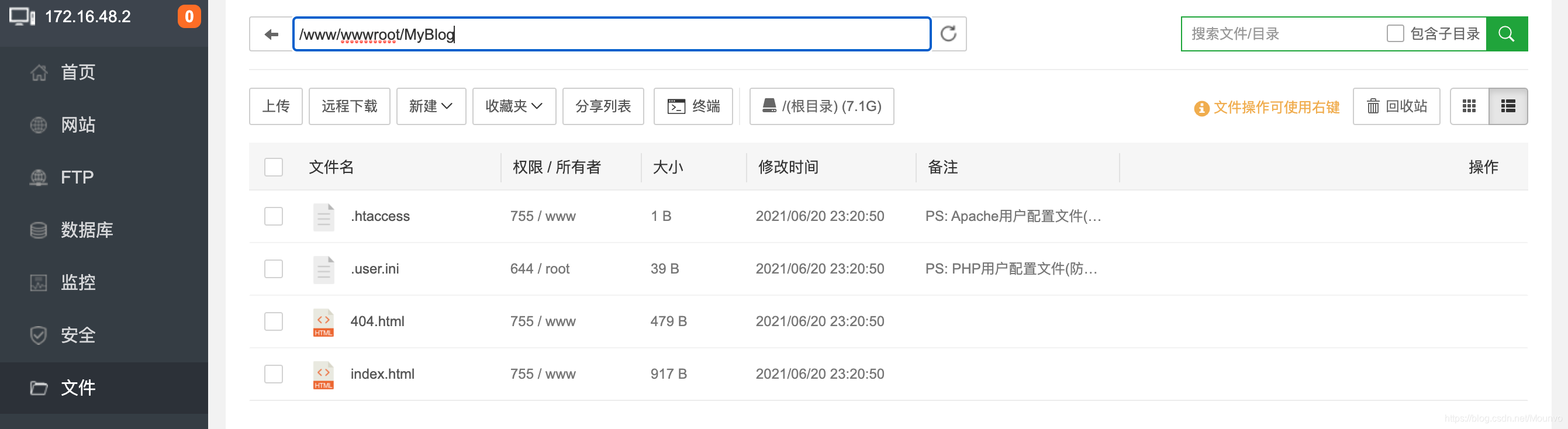This screenshot has width=1568, height=429.
Task: Click the index.html file name
Action: click(x=382, y=373)
